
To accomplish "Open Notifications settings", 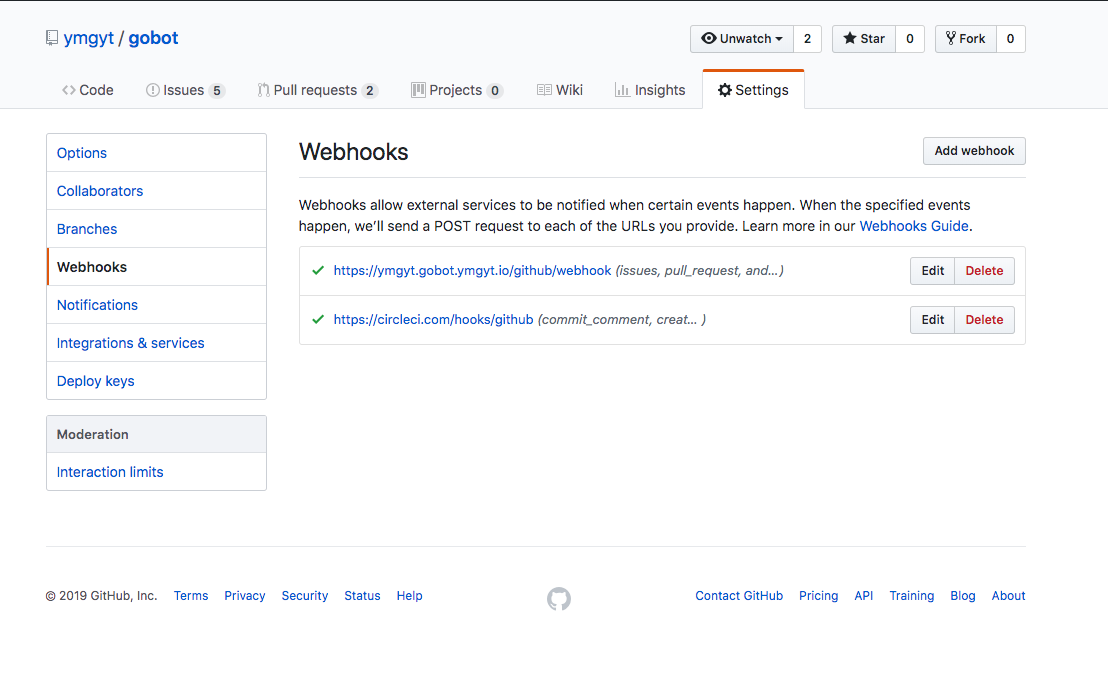I will (156, 305).
